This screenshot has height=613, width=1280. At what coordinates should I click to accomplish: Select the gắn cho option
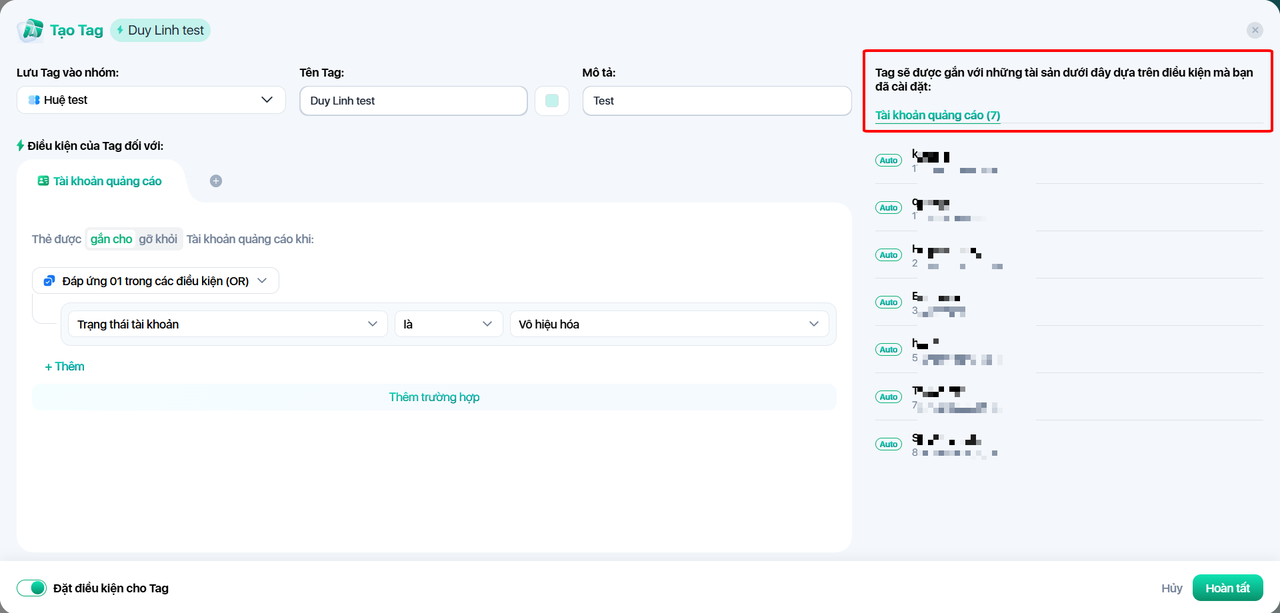(111, 239)
